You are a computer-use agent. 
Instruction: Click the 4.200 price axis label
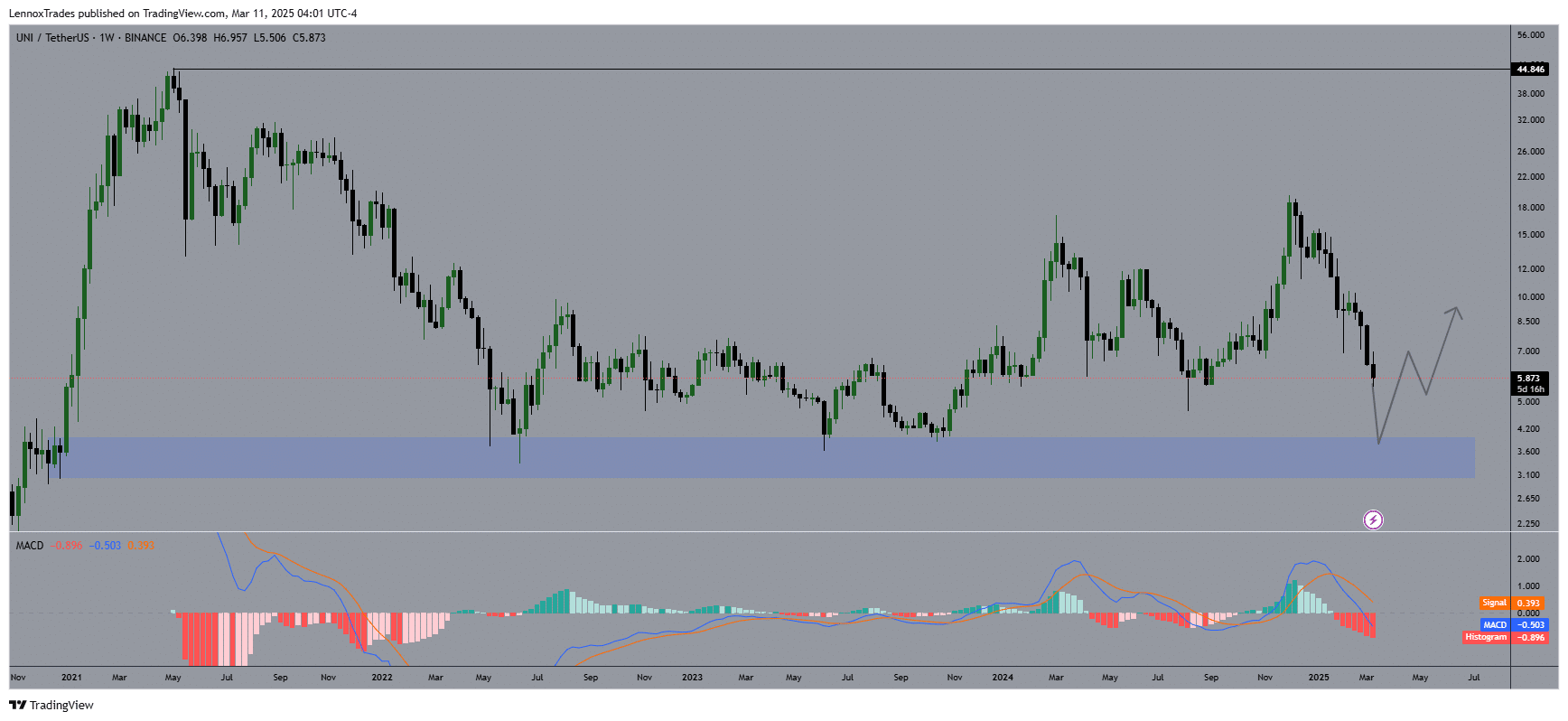tap(1529, 429)
